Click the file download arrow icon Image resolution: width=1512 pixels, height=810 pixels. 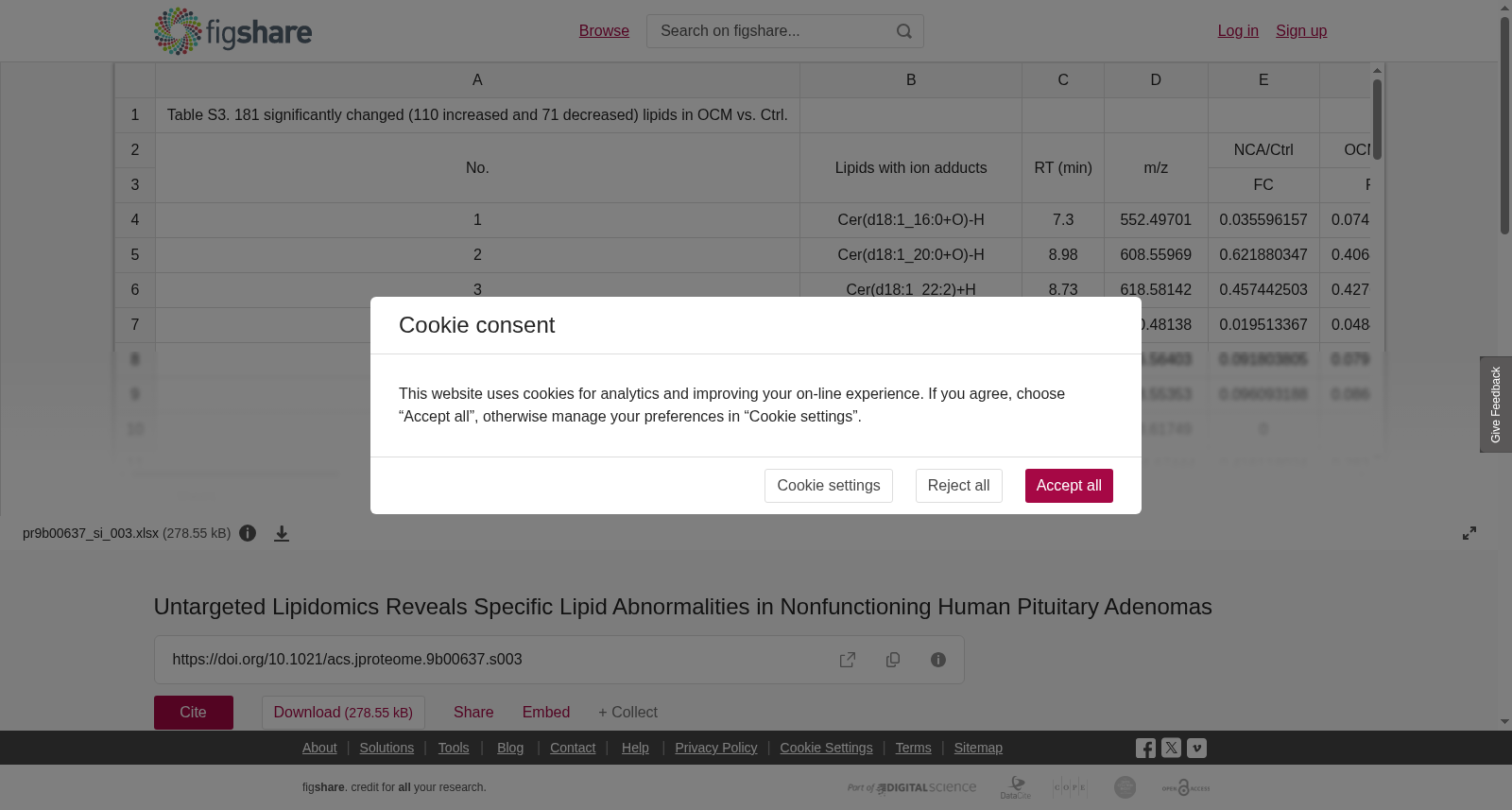pyautogui.click(x=282, y=533)
